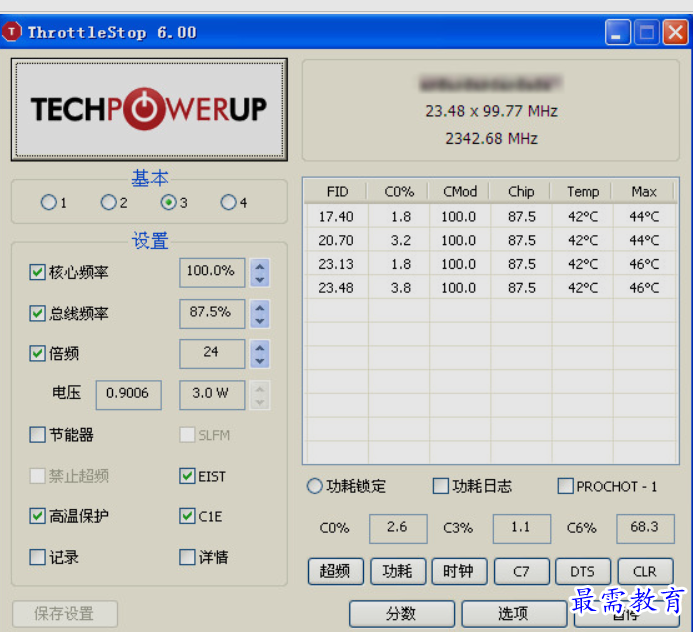
Task: Click the 3.0 W power field
Action: (212, 395)
